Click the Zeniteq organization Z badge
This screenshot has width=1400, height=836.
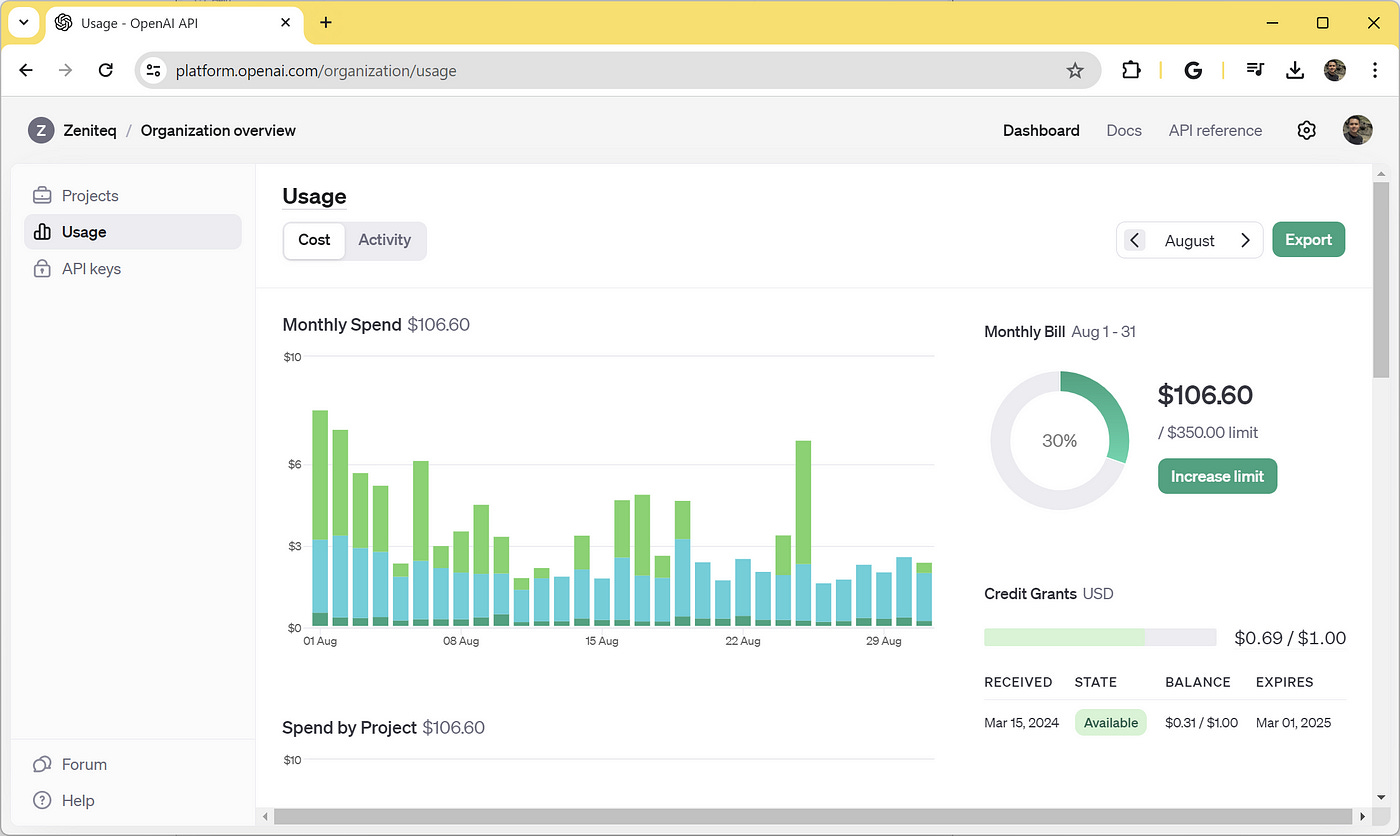pyautogui.click(x=41, y=130)
